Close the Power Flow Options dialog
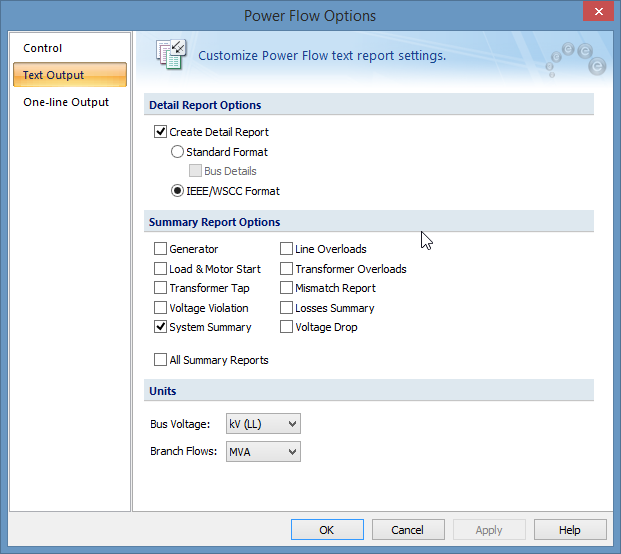The image size is (621, 554). 597,14
